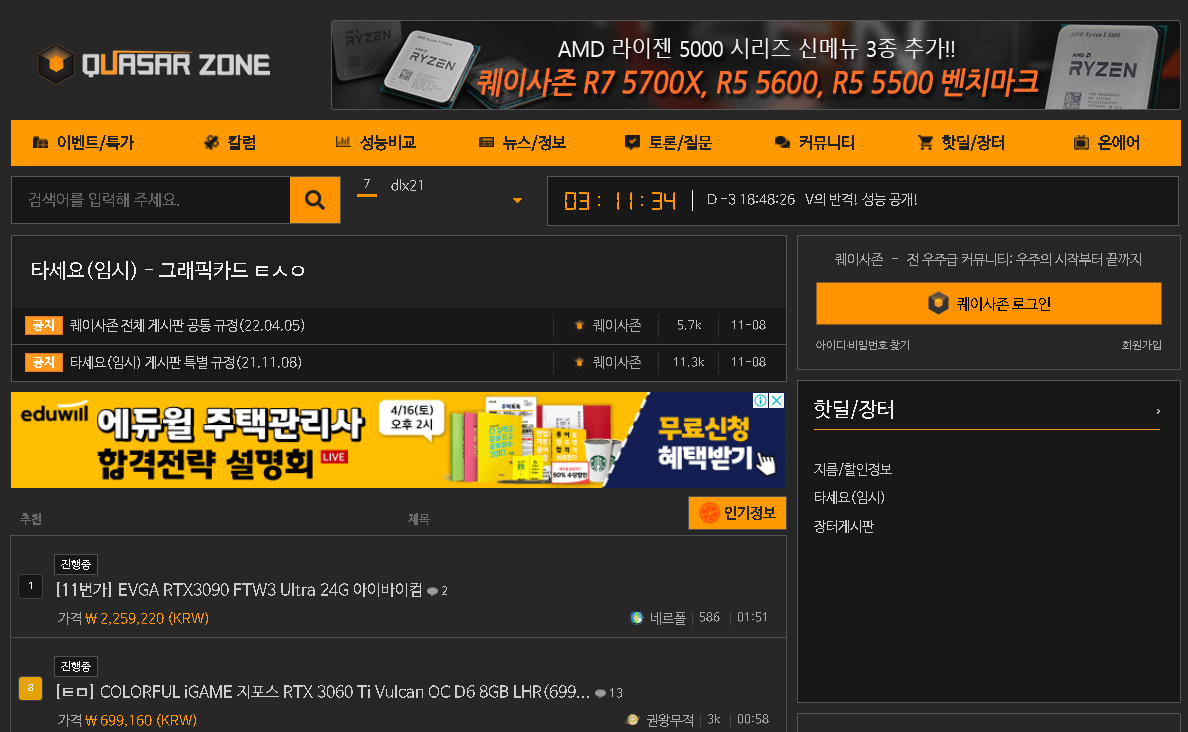The height and width of the screenshot is (732, 1188).
Task: Click the 공지 badge of 공통 규정 notice
Action: coord(43,325)
